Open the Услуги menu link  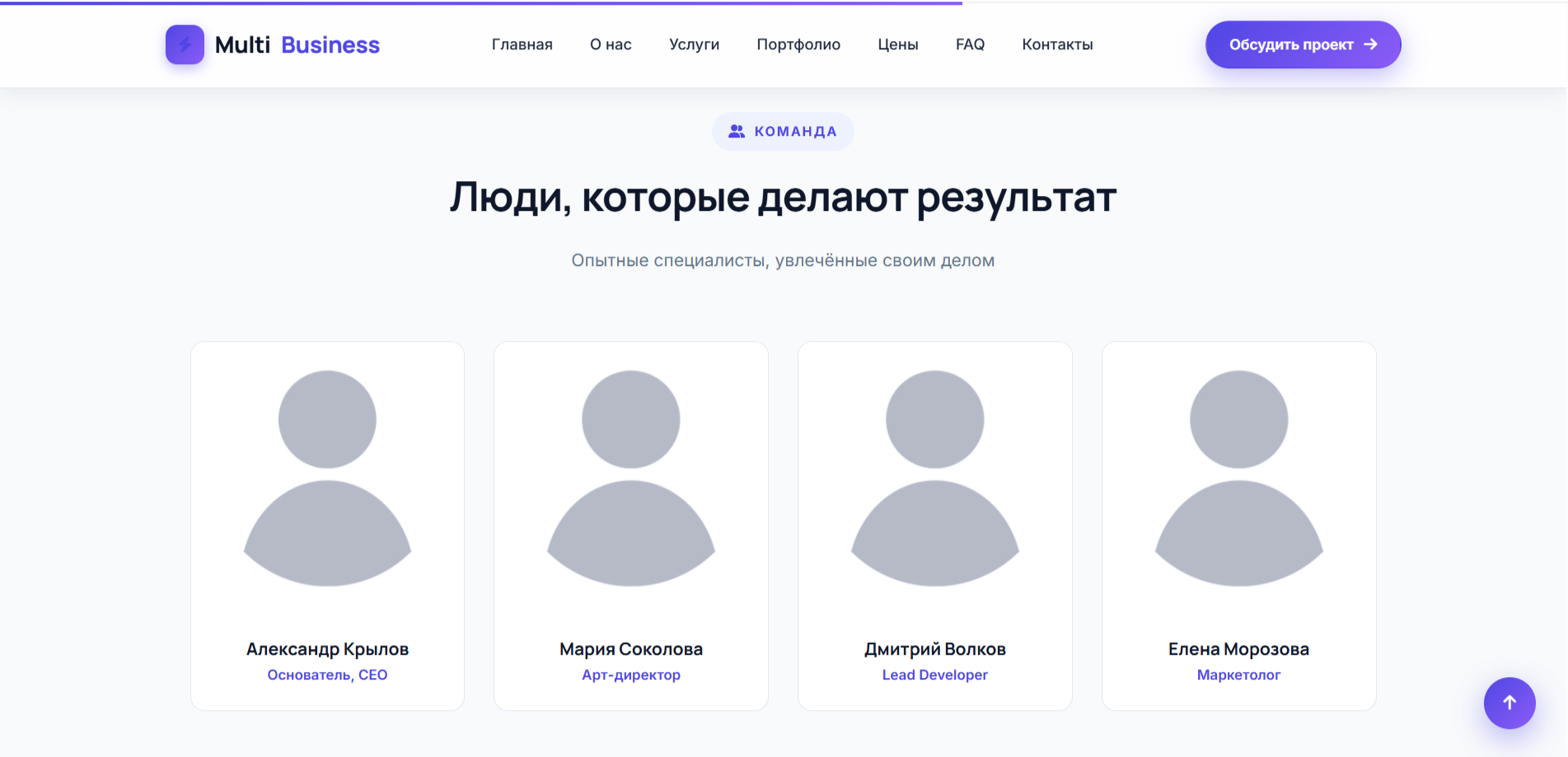tap(695, 44)
